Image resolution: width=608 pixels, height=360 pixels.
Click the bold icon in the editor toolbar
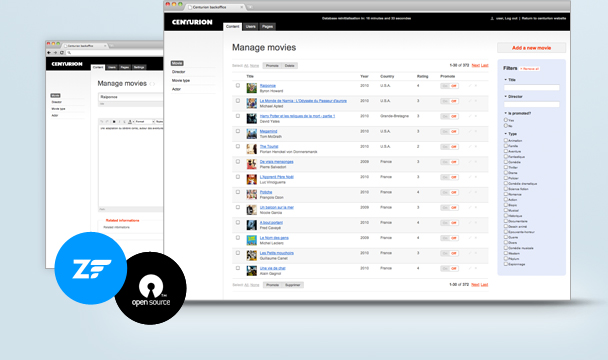point(114,122)
